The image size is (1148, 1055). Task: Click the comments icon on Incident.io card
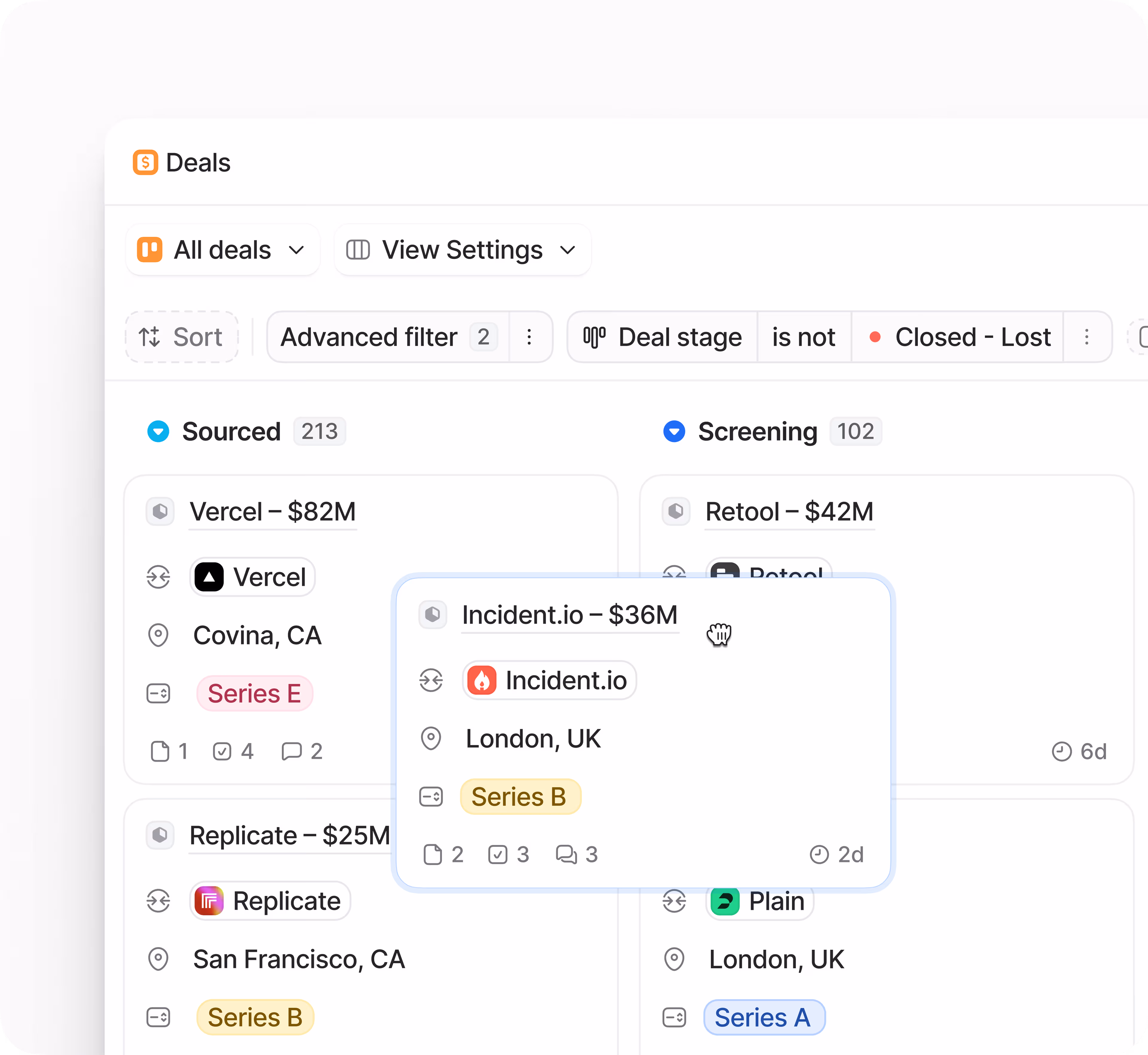click(x=566, y=855)
